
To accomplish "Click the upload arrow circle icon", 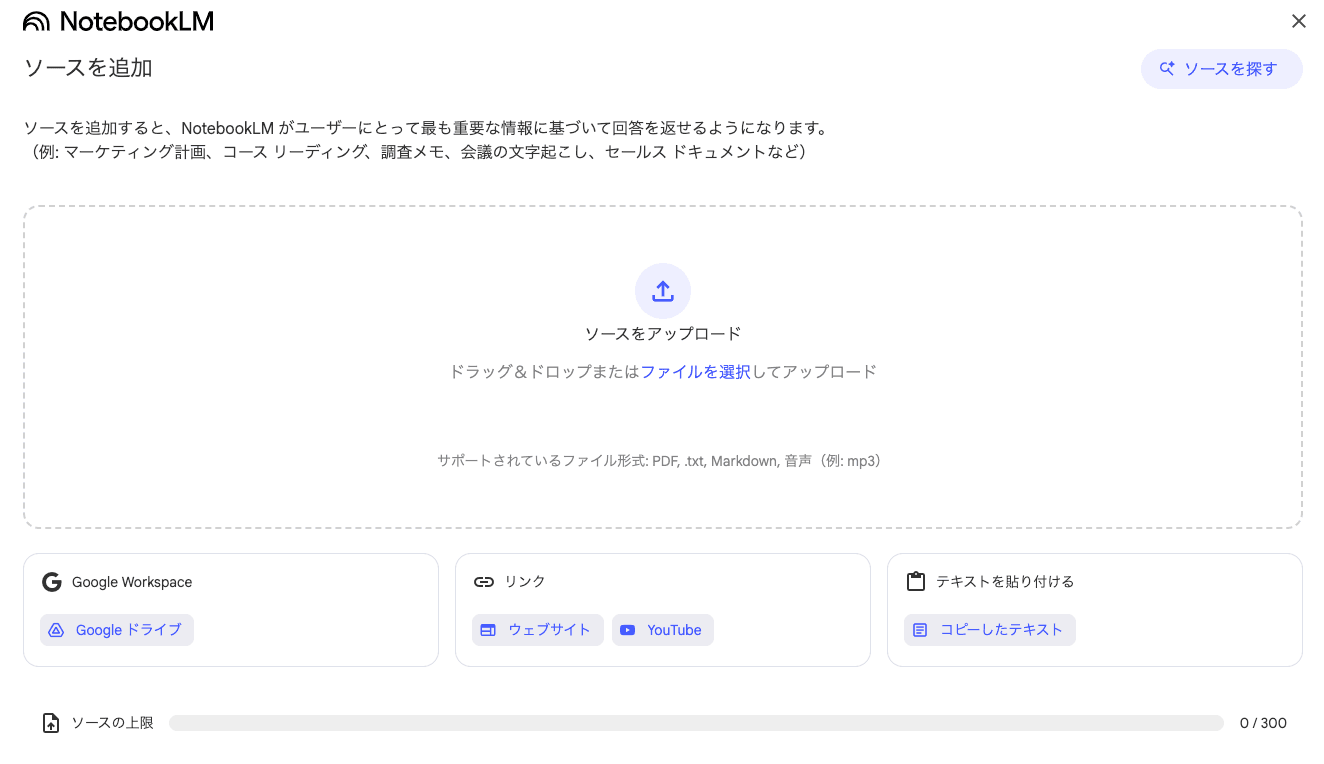I will pos(663,291).
